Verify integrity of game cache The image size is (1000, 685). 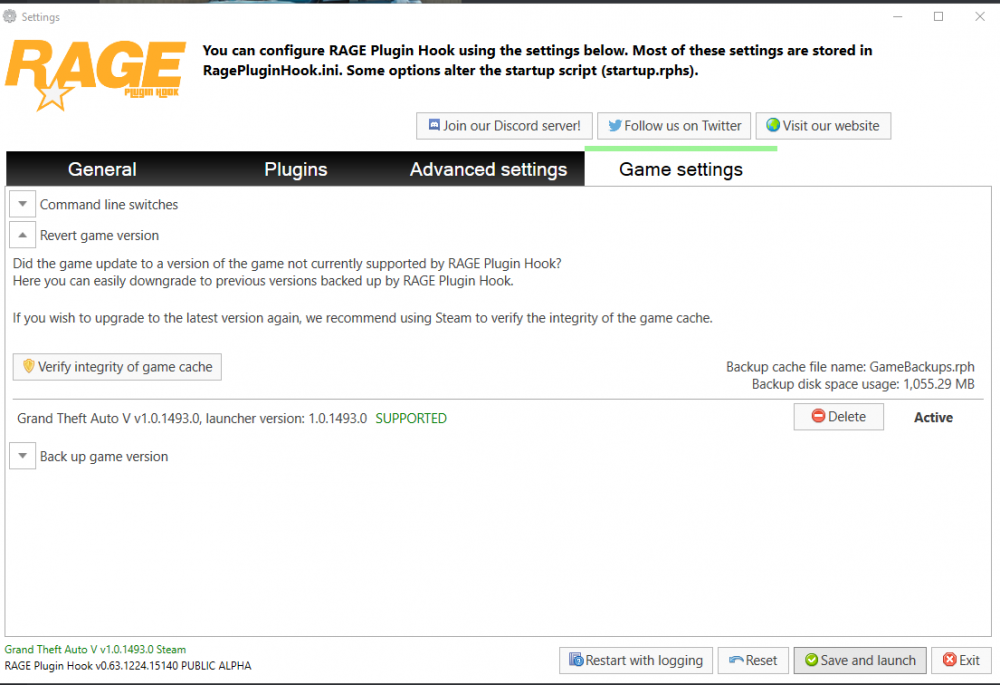tap(117, 367)
